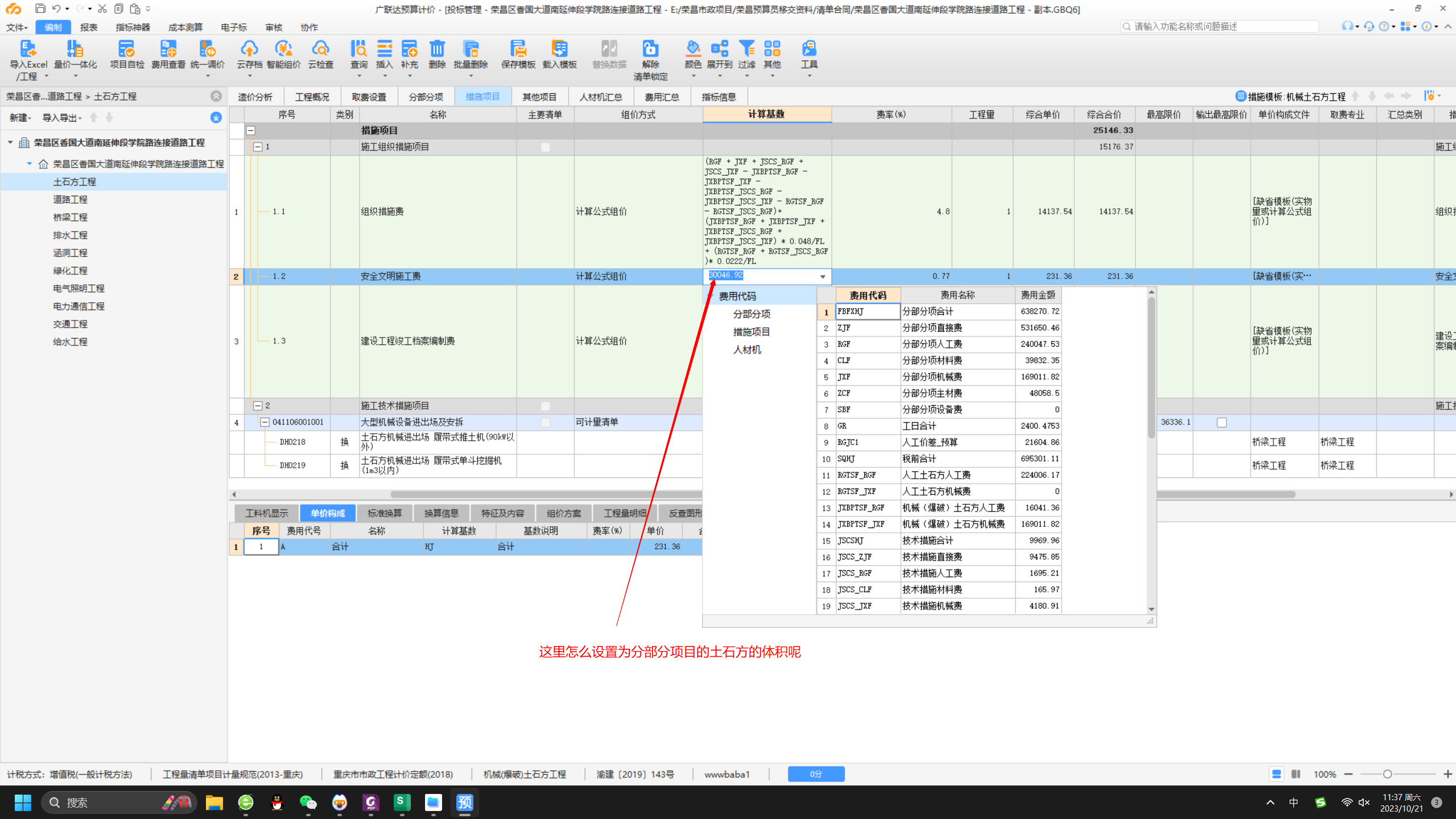Click the undo arrow in title bar
1456x819 pixels.
click(x=56, y=9)
